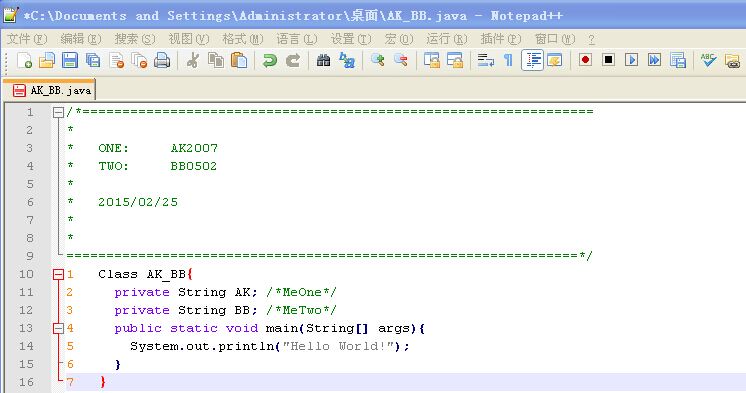This screenshot has height=393, width=746.
Task: Toggle word wrap toolbar icon
Action: coord(485,60)
